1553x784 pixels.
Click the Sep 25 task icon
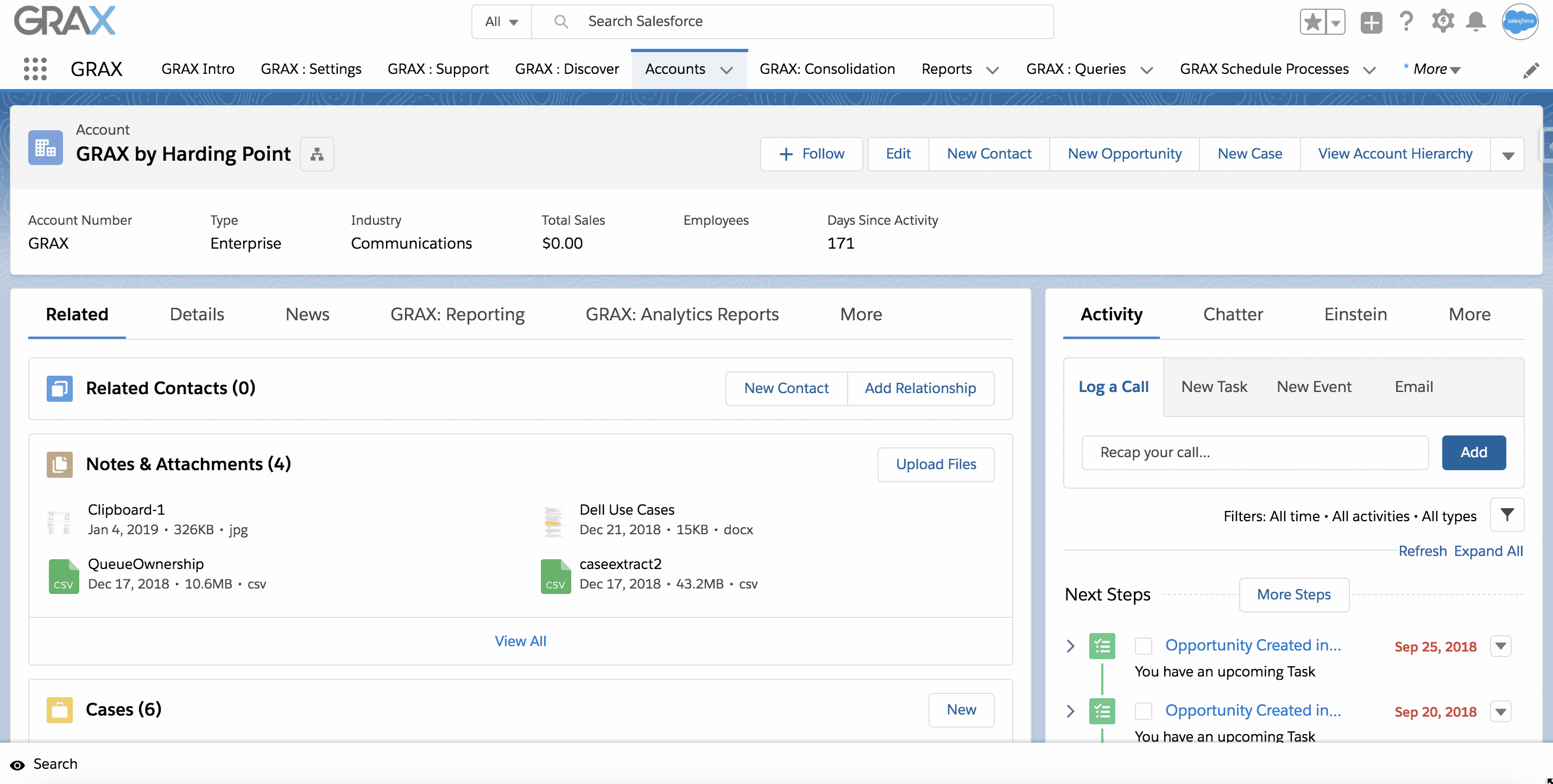point(1102,646)
